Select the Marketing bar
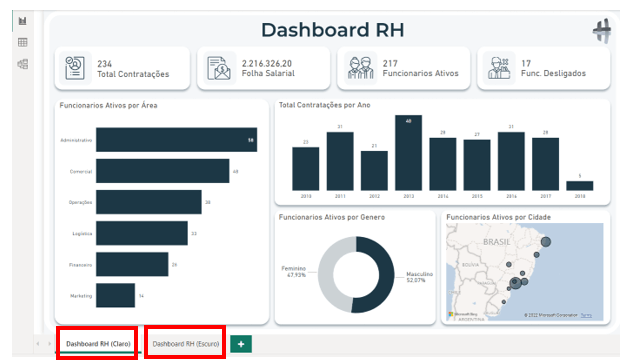633x361 pixels. [x=115, y=295]
